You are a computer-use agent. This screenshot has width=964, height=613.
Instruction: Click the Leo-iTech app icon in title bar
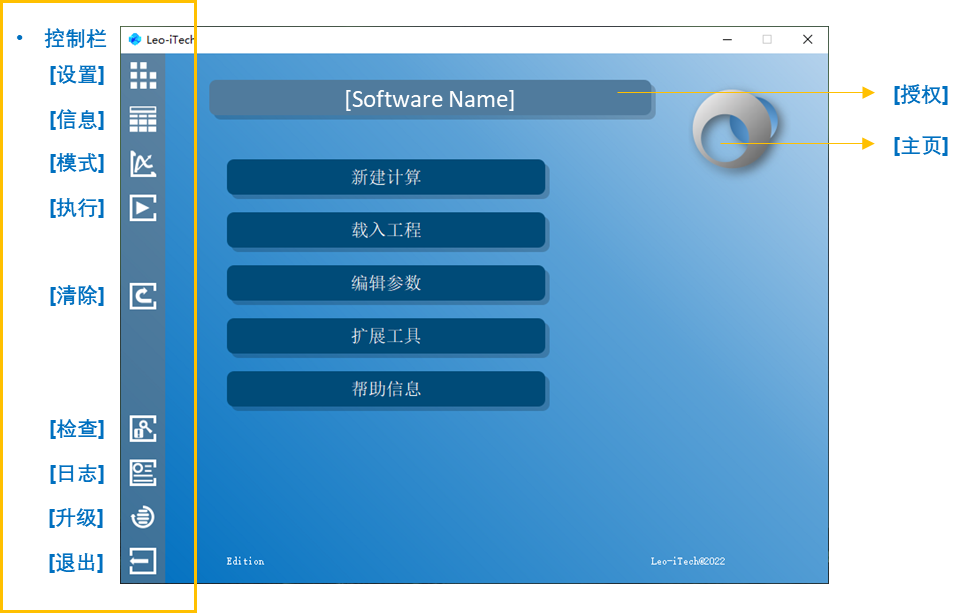click(x=135, y=40)
